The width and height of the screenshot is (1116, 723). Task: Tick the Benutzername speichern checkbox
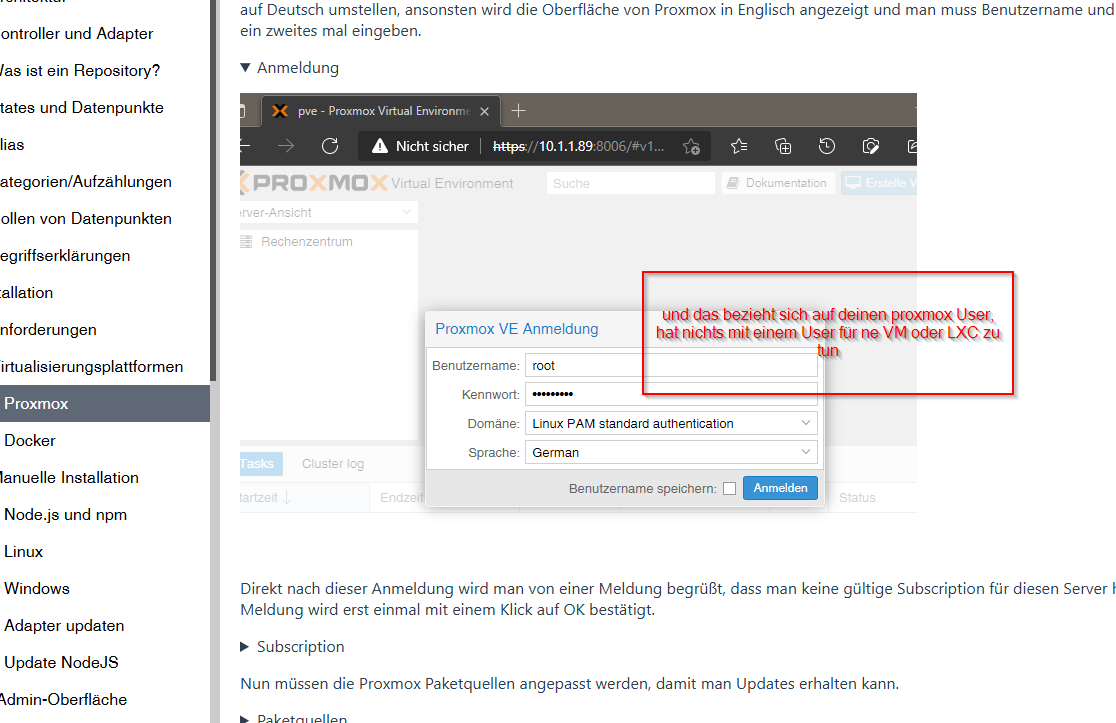pyautogui.click(x=730, y=489)
